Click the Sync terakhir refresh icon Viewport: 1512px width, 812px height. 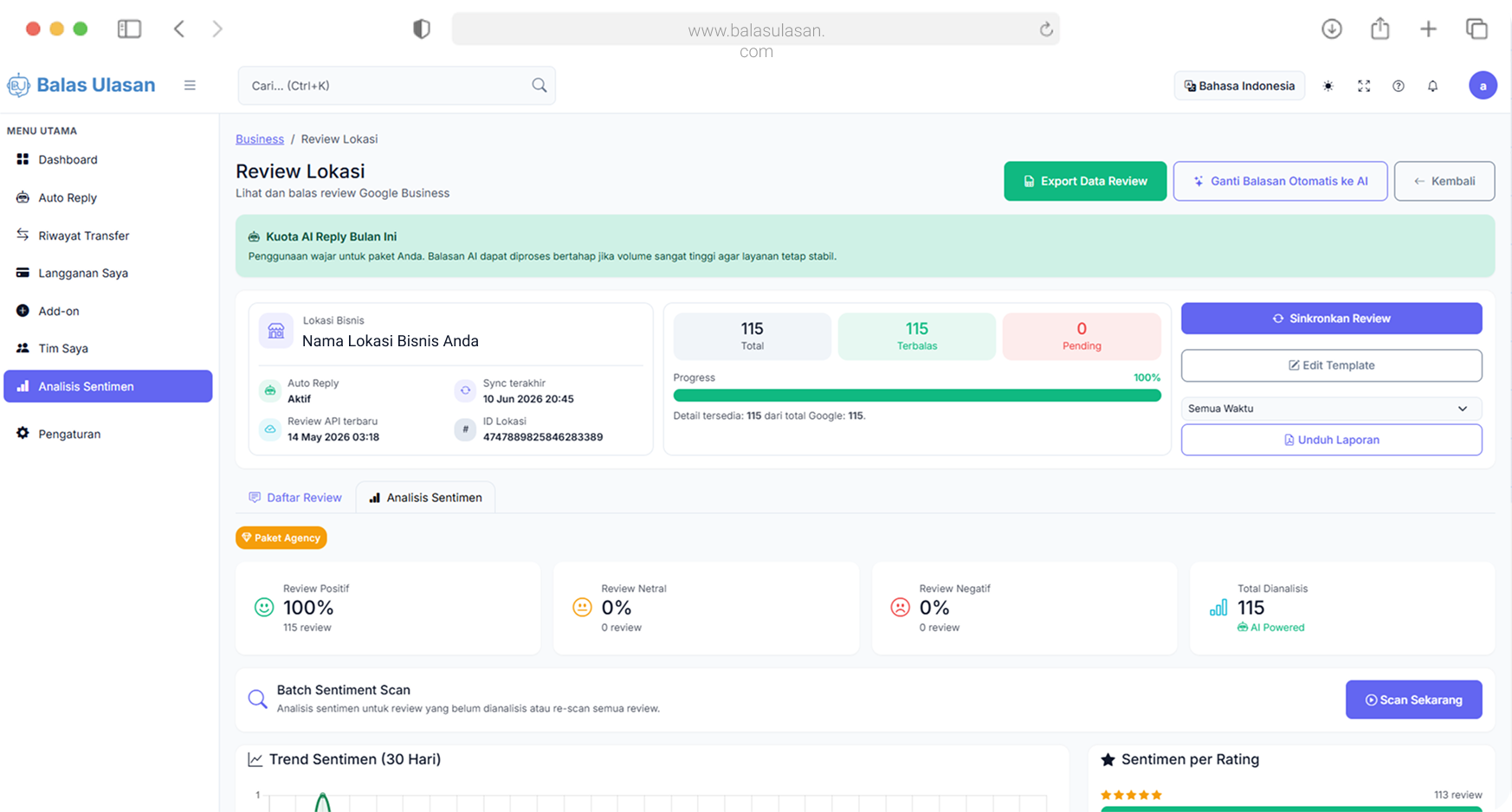click(465, 390)
